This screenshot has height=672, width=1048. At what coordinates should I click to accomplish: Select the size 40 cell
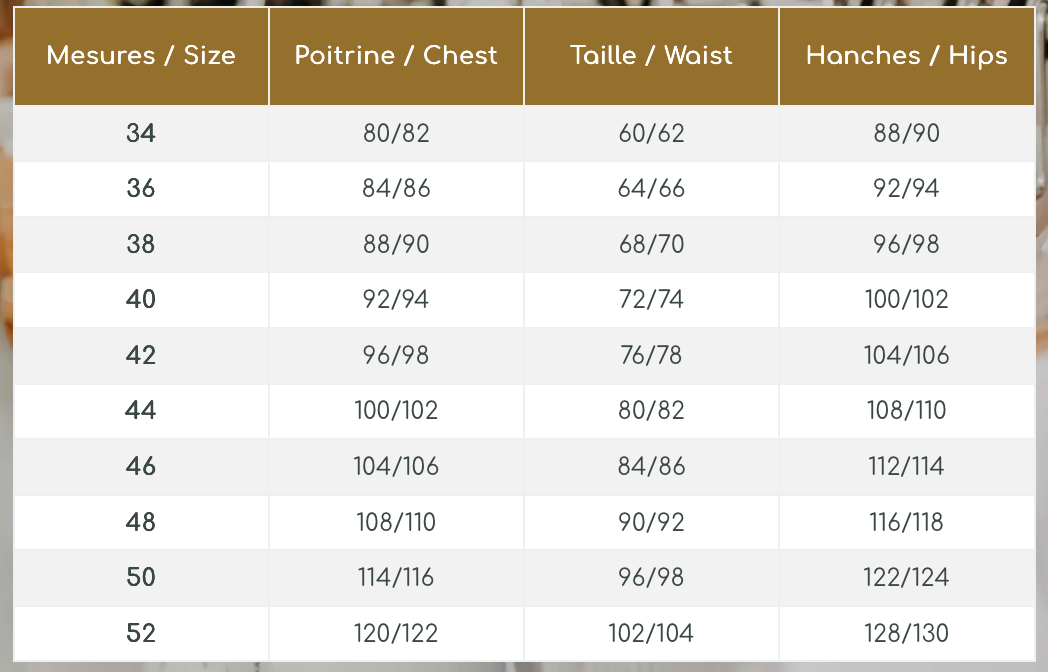[141, 299]
